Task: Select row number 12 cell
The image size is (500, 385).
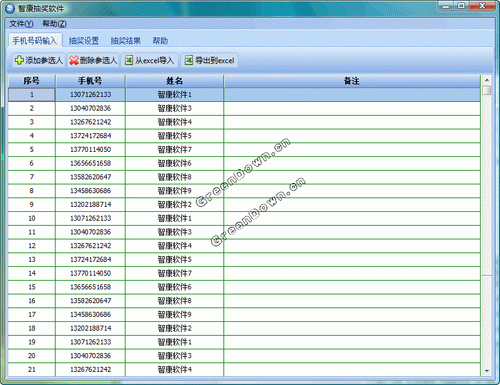Action: click(x=32, y=246)
